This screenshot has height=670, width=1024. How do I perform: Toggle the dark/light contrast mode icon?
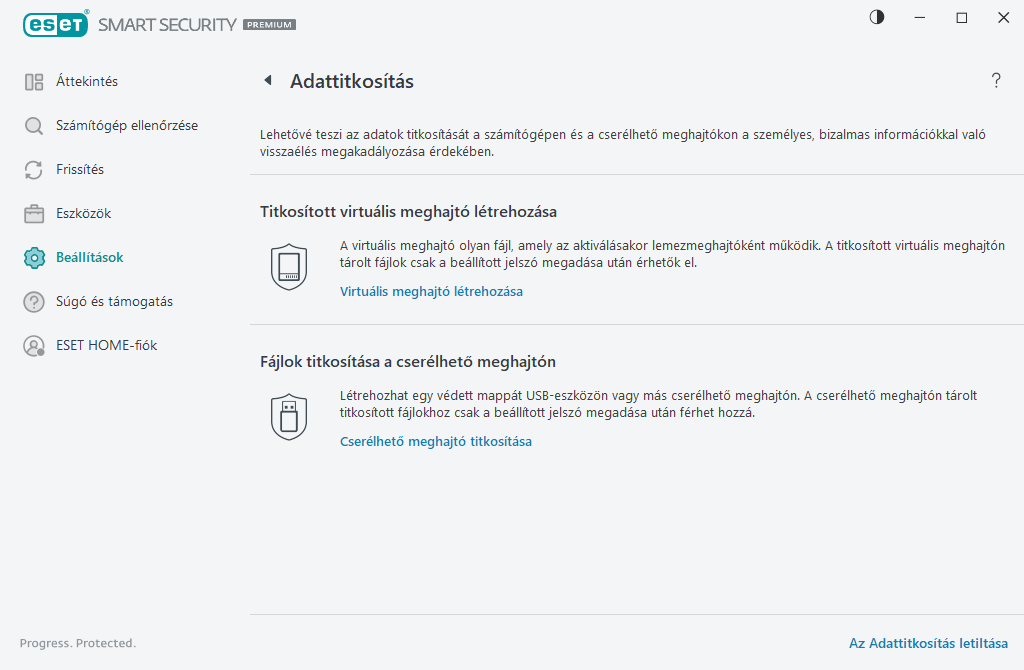[877, 17]
